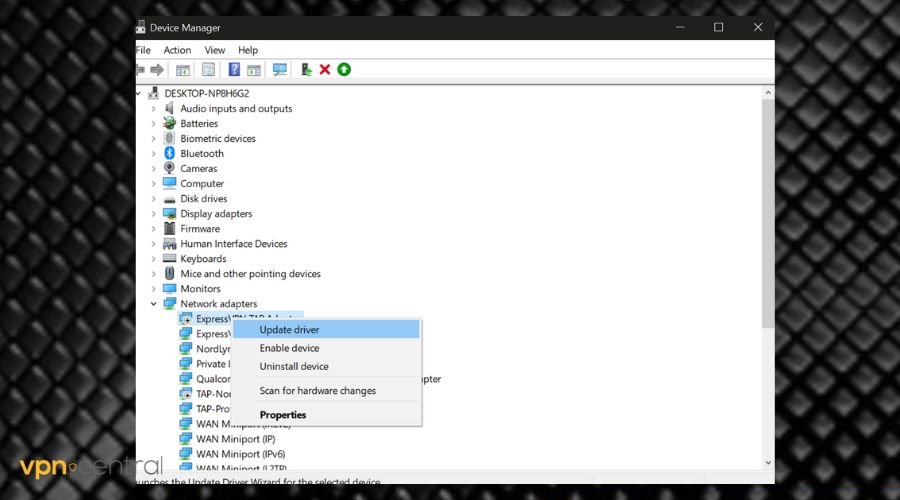Click the Forward arrow toolbar icon

(x=157, y=70)
